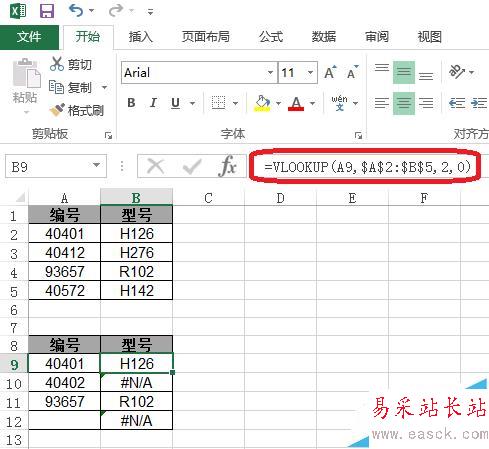Redo the last action
Image resolution: width=489 pixels, height=449 pixels.
116,11
